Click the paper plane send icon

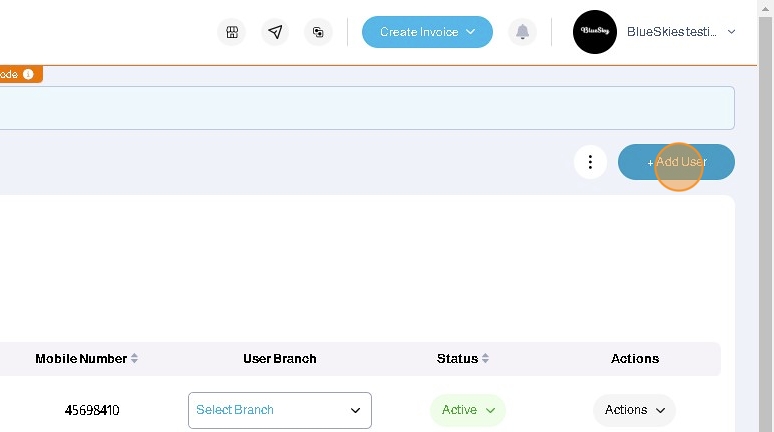coord(275,32)
